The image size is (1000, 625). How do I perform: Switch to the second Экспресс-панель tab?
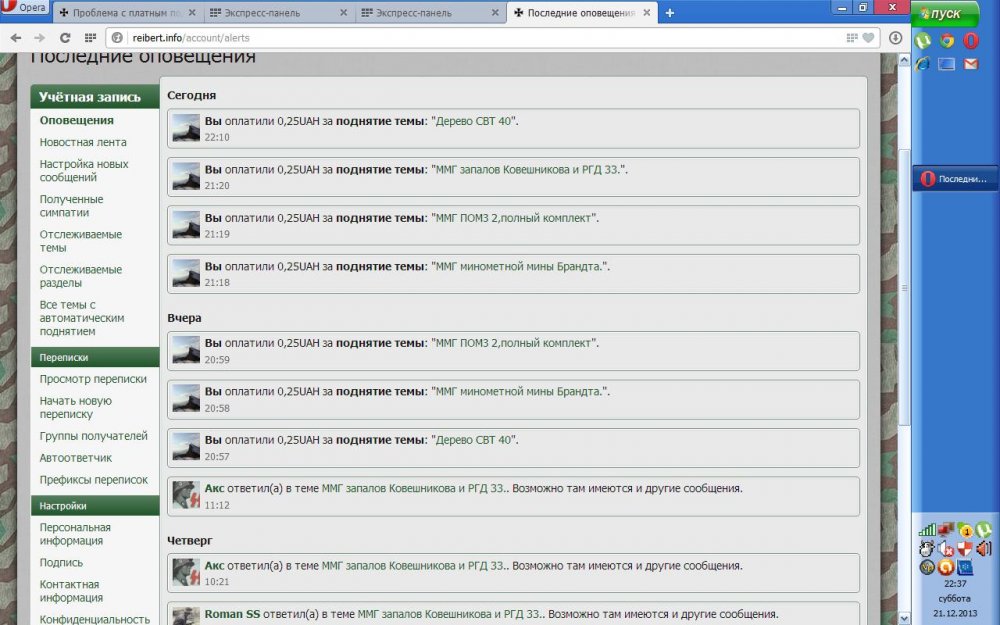point(430,13)
